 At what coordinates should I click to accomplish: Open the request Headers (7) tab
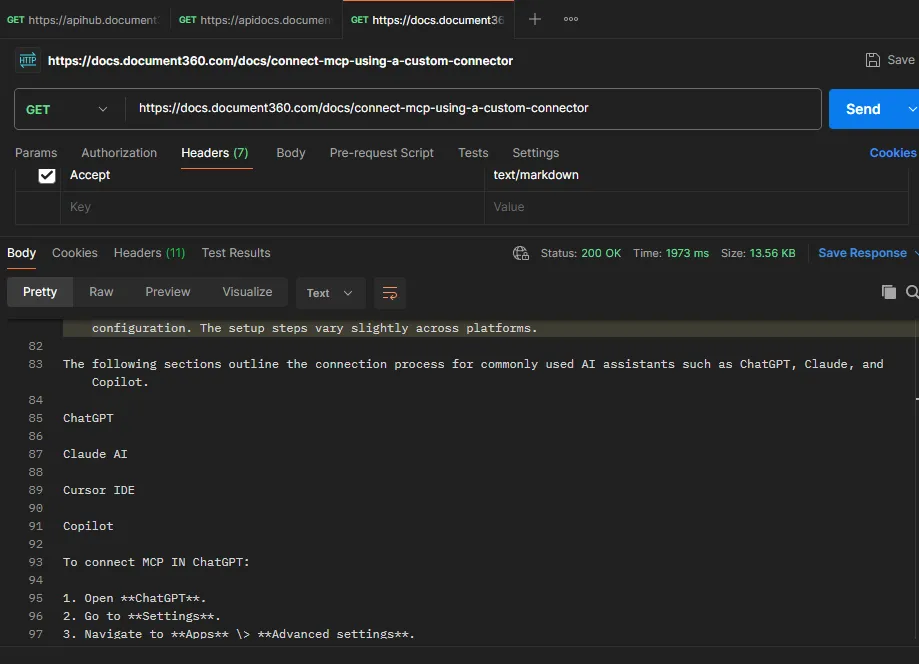point(215,153)
